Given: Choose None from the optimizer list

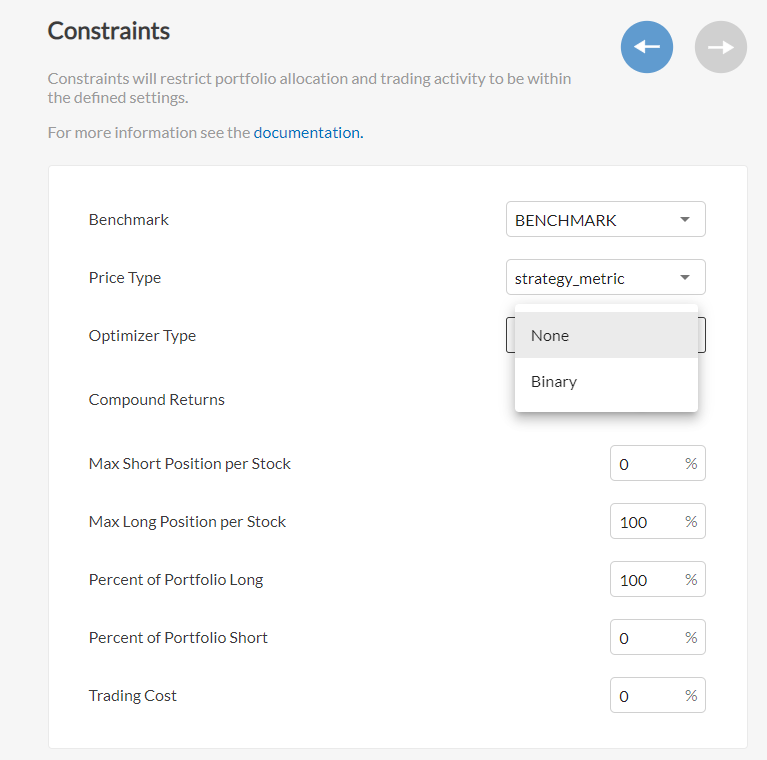Looking at the screenshot, I should tap(606, 335).
